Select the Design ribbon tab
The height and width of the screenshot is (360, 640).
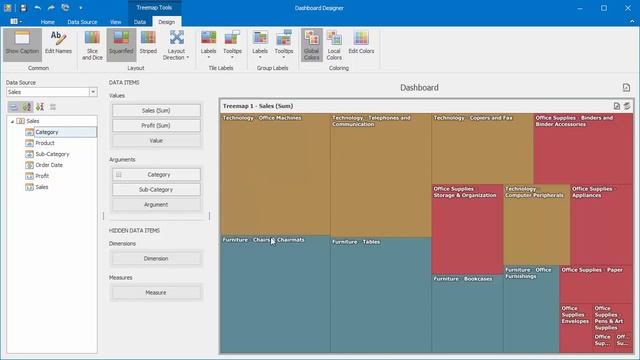[x=167, y=22]
